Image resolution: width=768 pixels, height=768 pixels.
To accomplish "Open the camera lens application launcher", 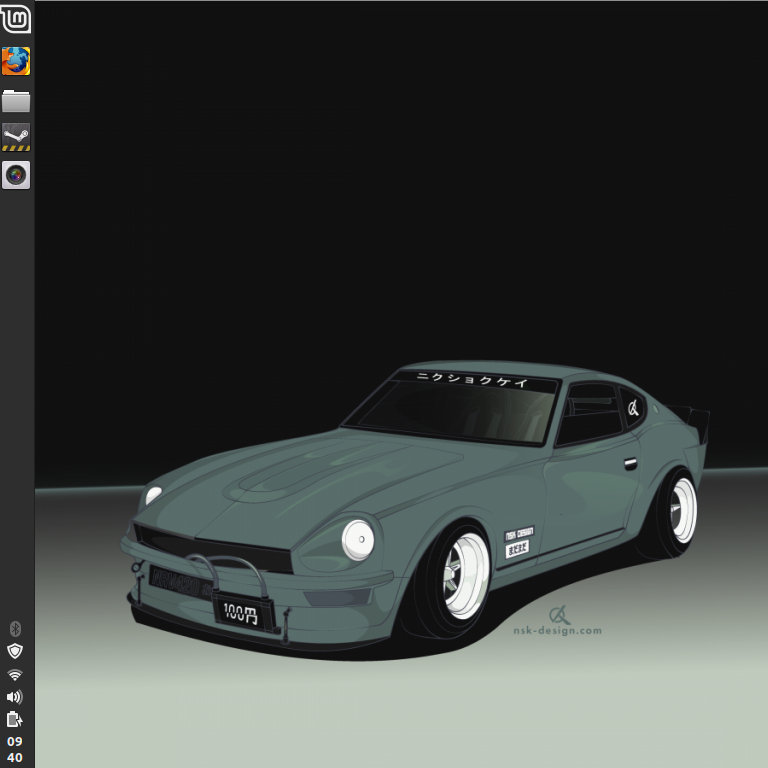I will 16,175.
